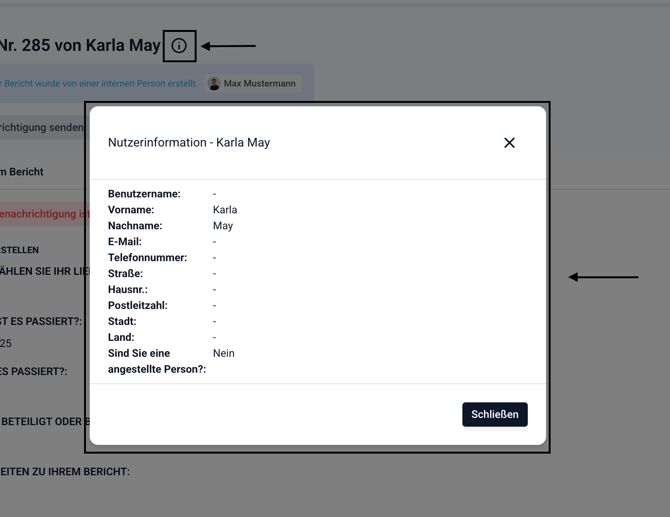Viewport: 670px width, 517px height.
Task: Click the partially hidden 'senden' button
Action: pos(42,128)
